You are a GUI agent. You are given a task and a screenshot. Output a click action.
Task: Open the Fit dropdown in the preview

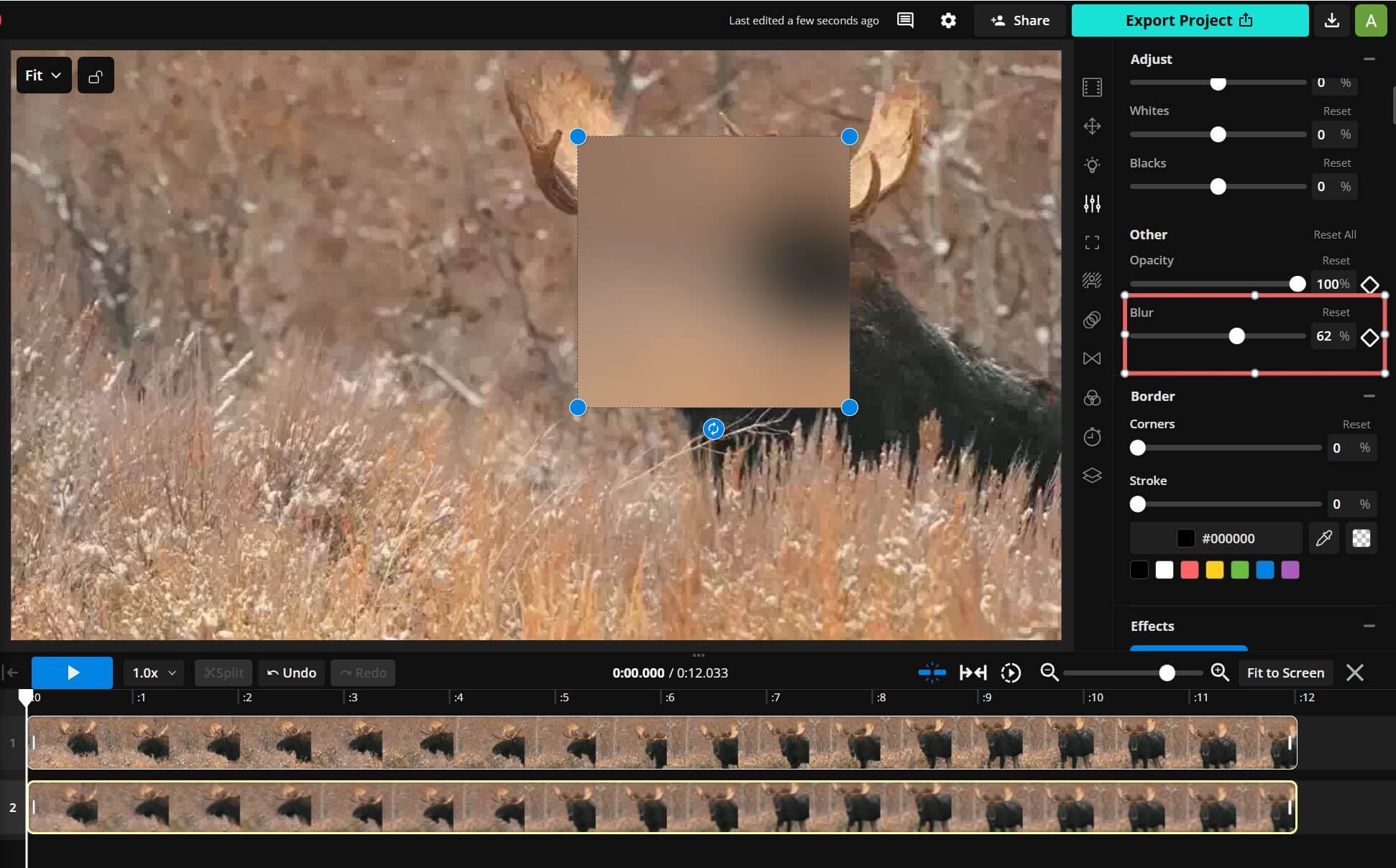click(x=42, y=75)
